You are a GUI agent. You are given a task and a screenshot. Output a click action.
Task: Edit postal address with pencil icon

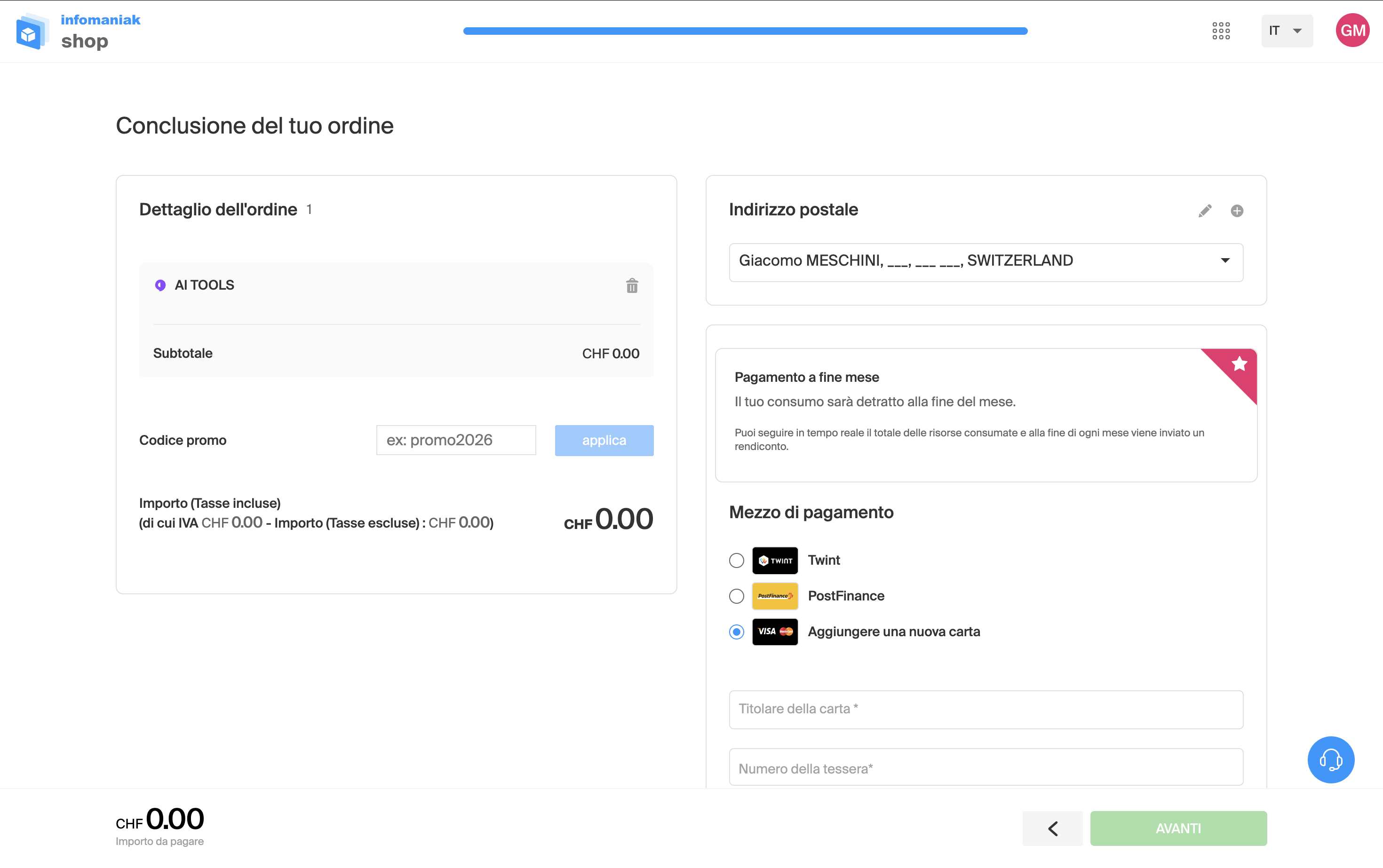1205,211
